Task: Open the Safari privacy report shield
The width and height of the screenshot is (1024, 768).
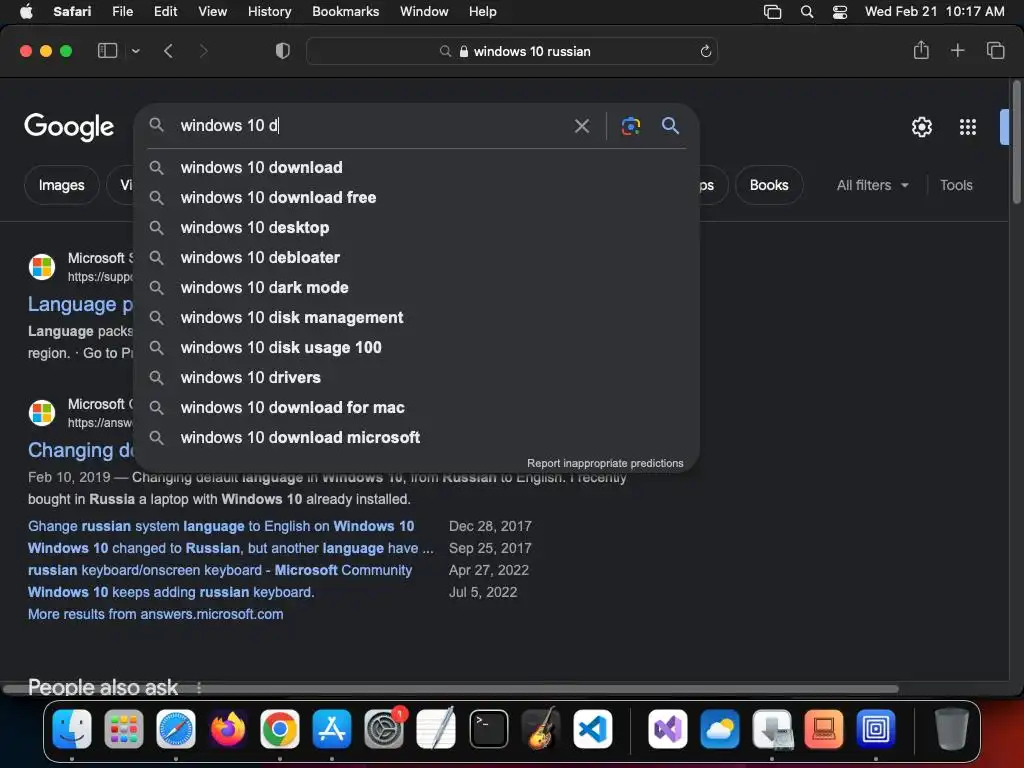Action: click(x=282, y=51)
